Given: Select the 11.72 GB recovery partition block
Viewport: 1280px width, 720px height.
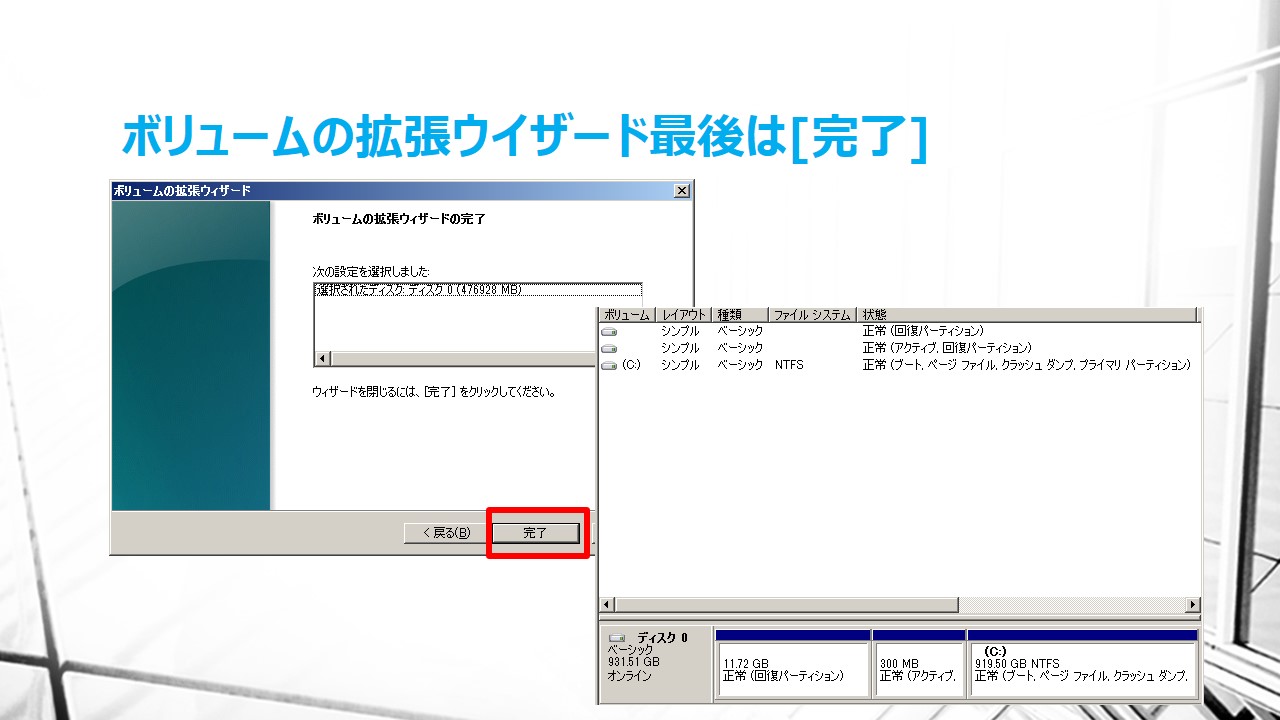Looking at the screenshot, I should (792, 670).
